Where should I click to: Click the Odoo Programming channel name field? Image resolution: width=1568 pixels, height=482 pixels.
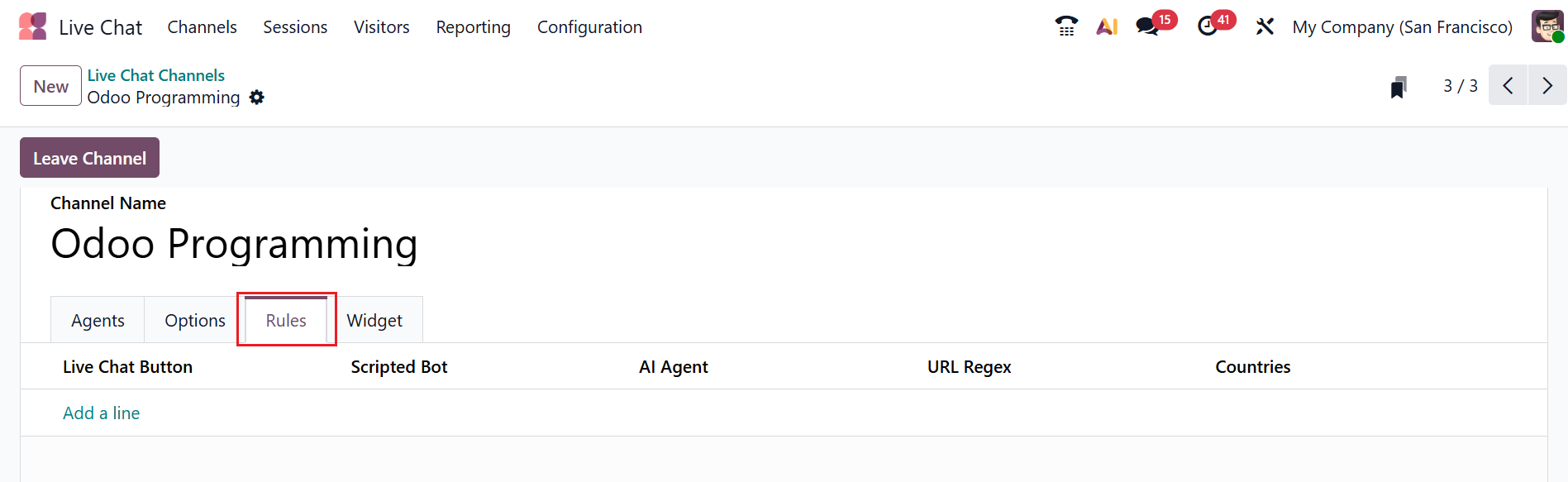tap(234, 244)
